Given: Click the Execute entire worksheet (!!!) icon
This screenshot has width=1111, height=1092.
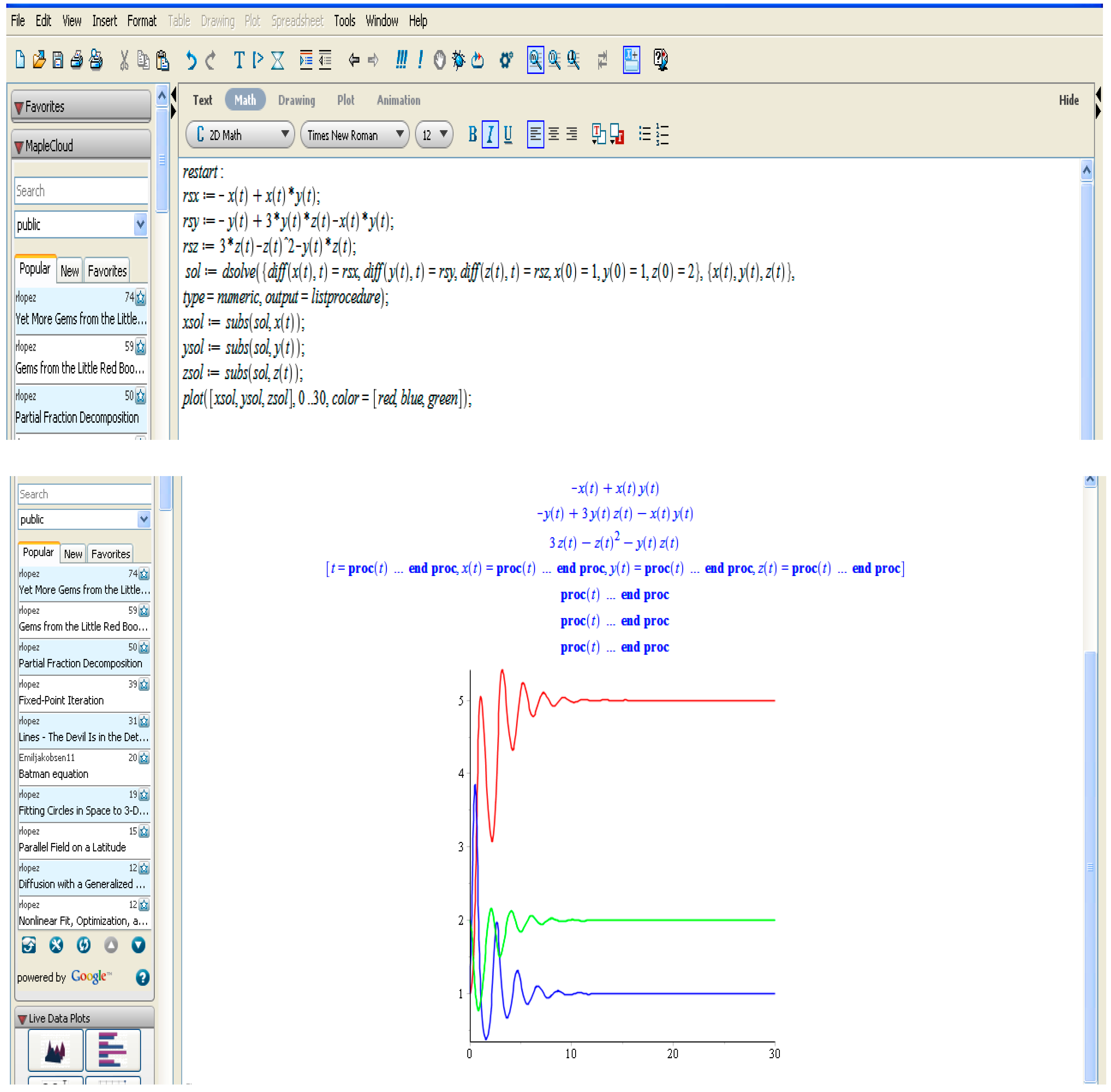Looking at the screenshot, I should point(401,60).
